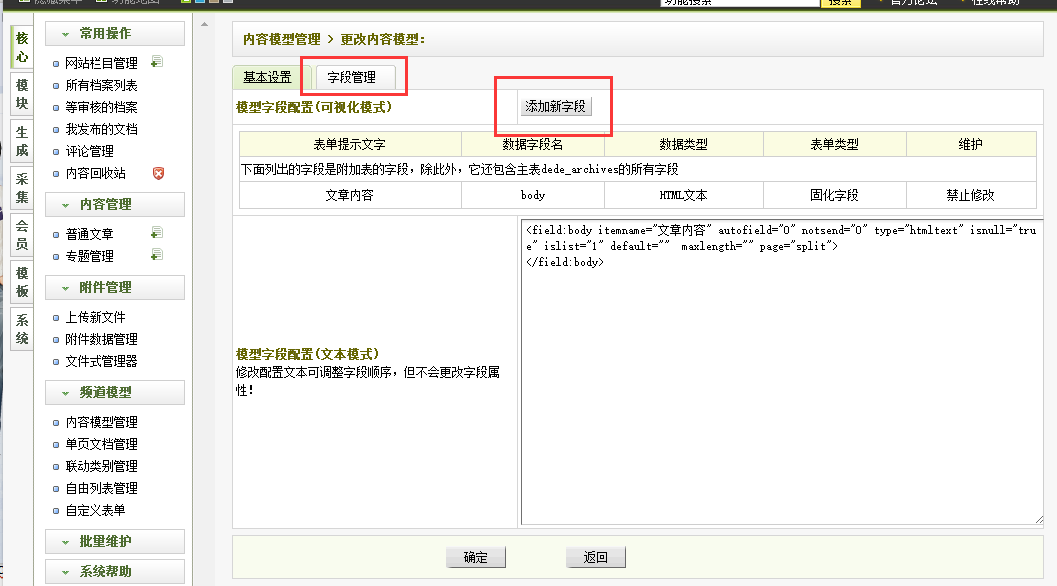Click the 表单类型 column header
This screenshot has height=586, width=1057.
pos(835,144)
